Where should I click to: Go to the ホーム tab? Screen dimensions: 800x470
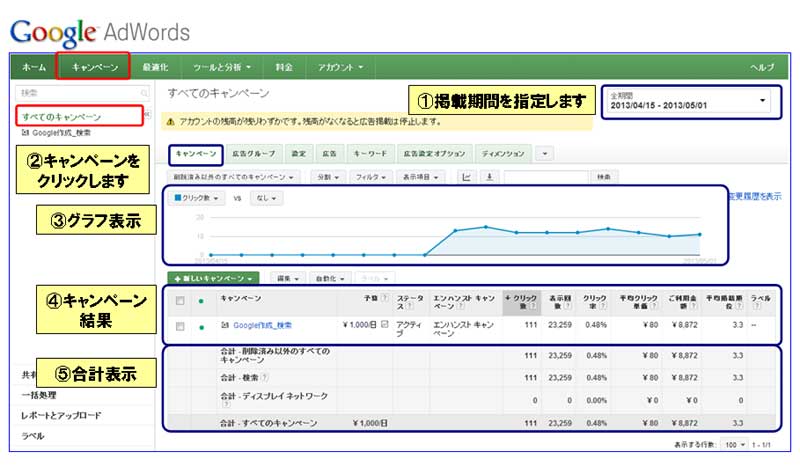click(34, 67)
